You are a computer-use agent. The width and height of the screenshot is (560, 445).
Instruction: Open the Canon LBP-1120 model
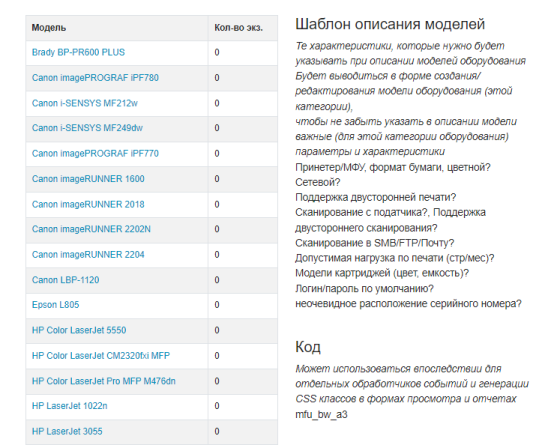pos(65,280)
